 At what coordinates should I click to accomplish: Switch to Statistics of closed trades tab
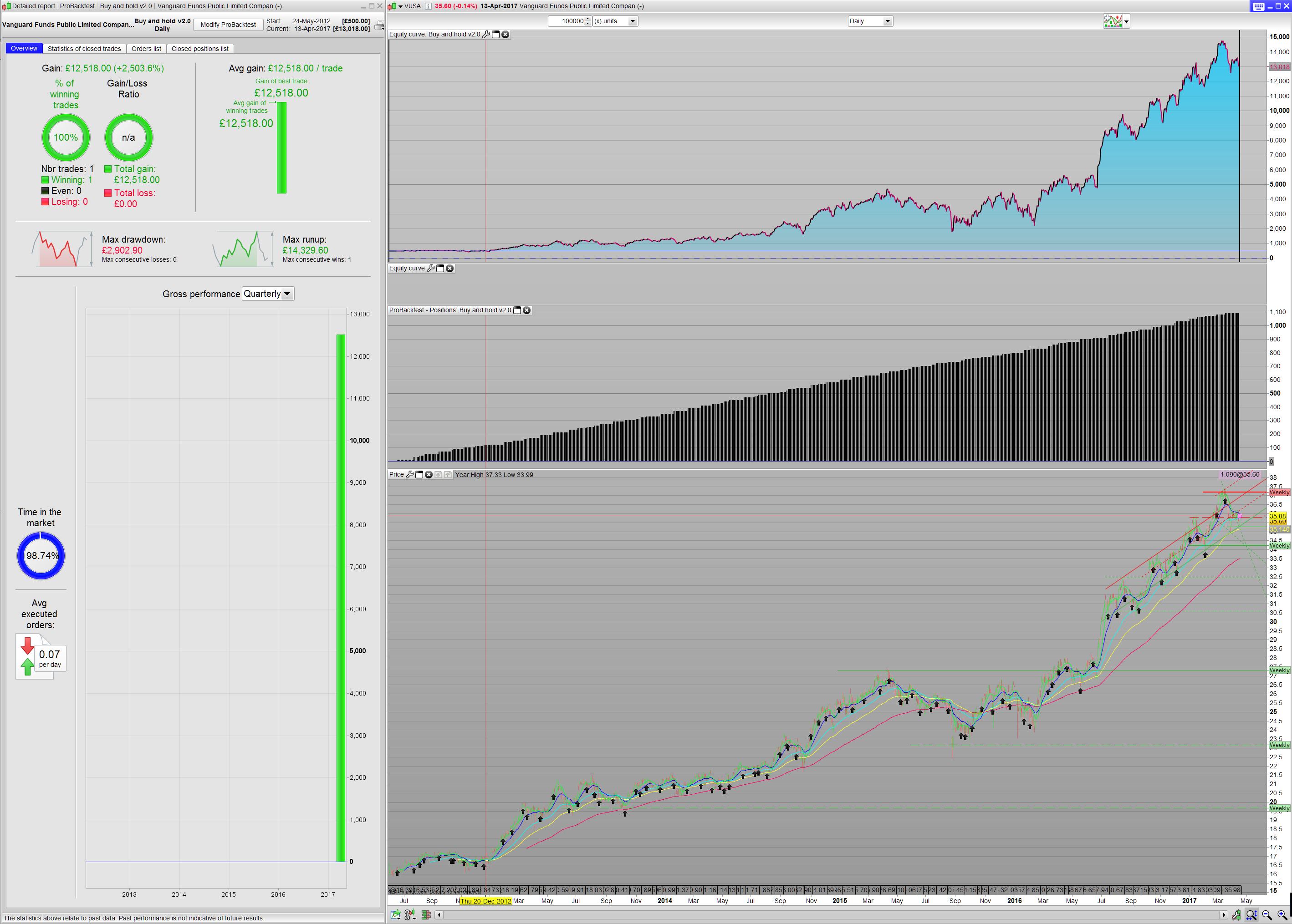pos(84,48)
